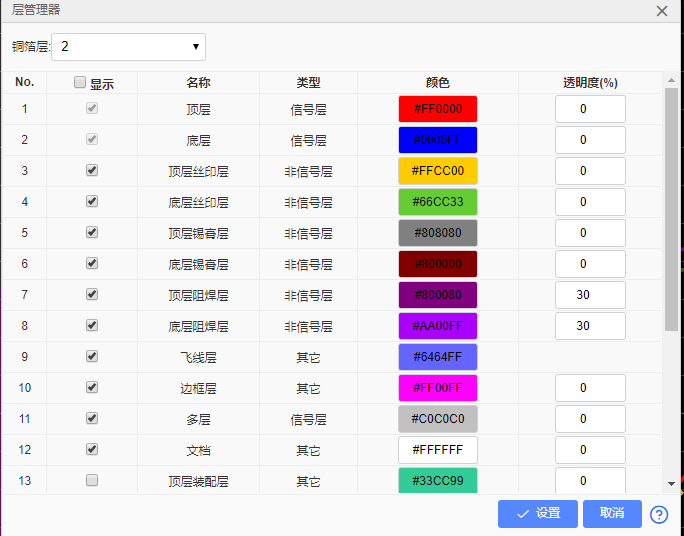
Task: Uncheck visibility for 顶层丝印层
Action: coord(92,171)
